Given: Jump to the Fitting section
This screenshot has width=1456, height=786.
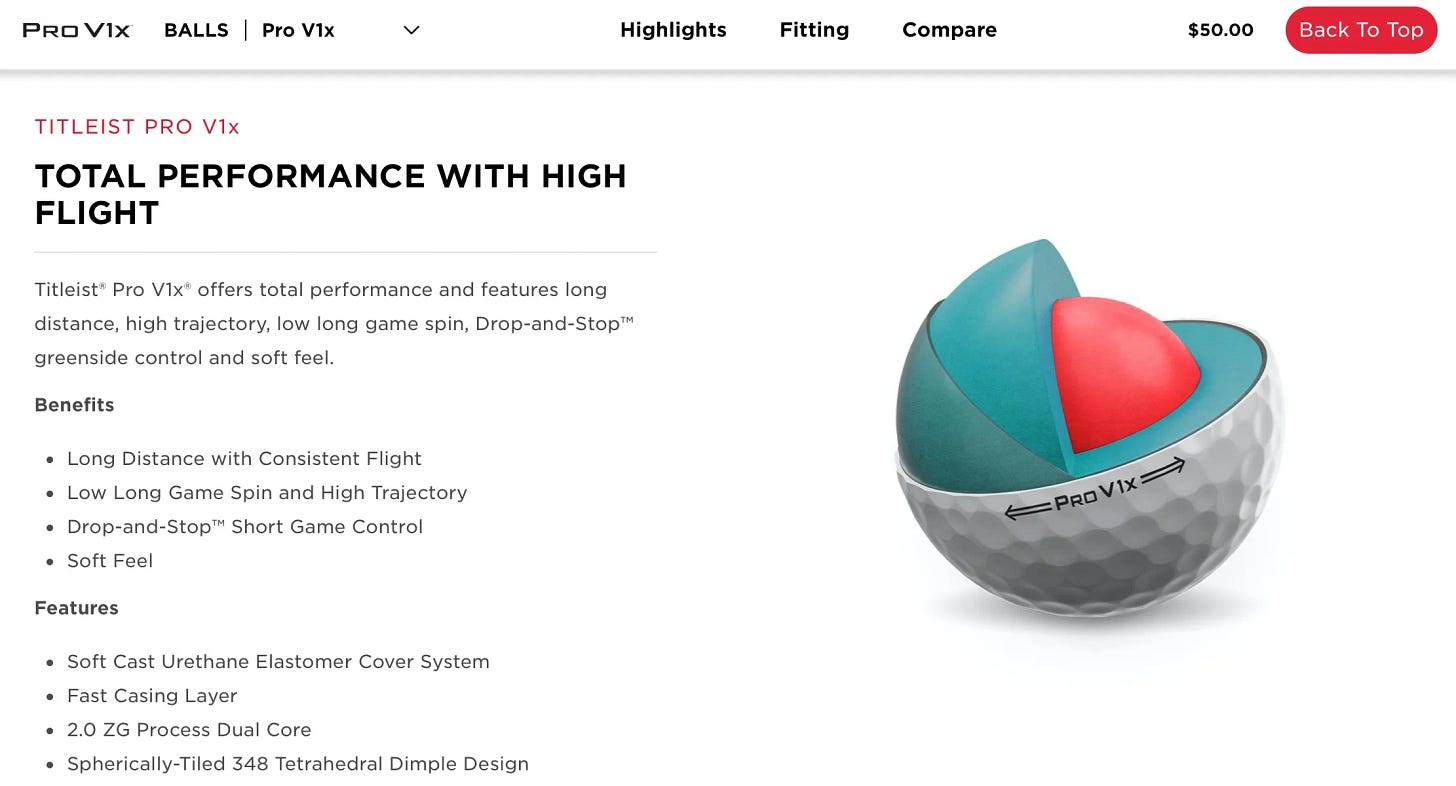Looking at the screenshot, I should tap(814, 30).
